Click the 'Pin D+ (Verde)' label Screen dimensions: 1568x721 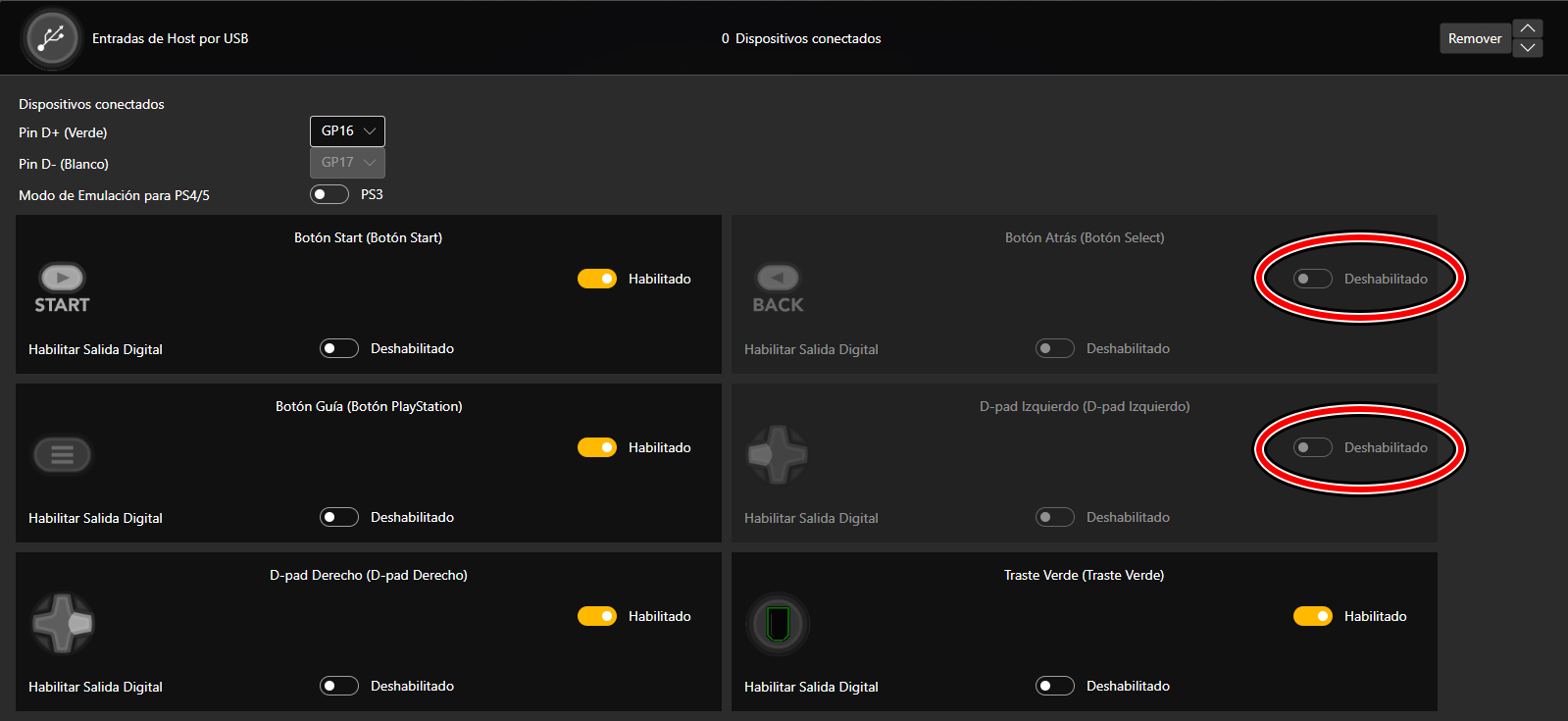pyautogui.click(x=63, y=132)
